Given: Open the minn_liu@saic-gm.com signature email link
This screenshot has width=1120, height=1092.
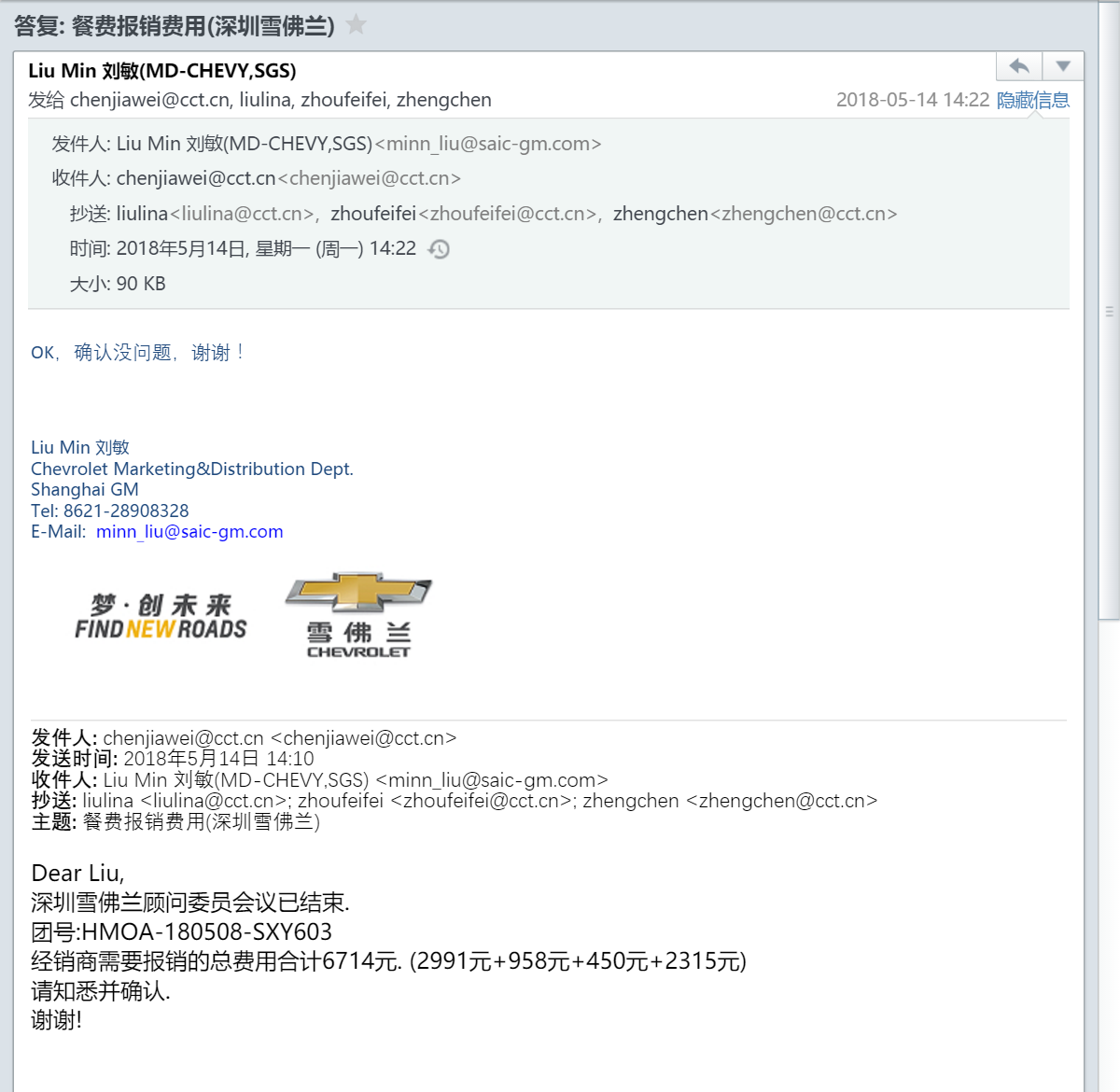Looking at the screenshot, I should 189,532.
